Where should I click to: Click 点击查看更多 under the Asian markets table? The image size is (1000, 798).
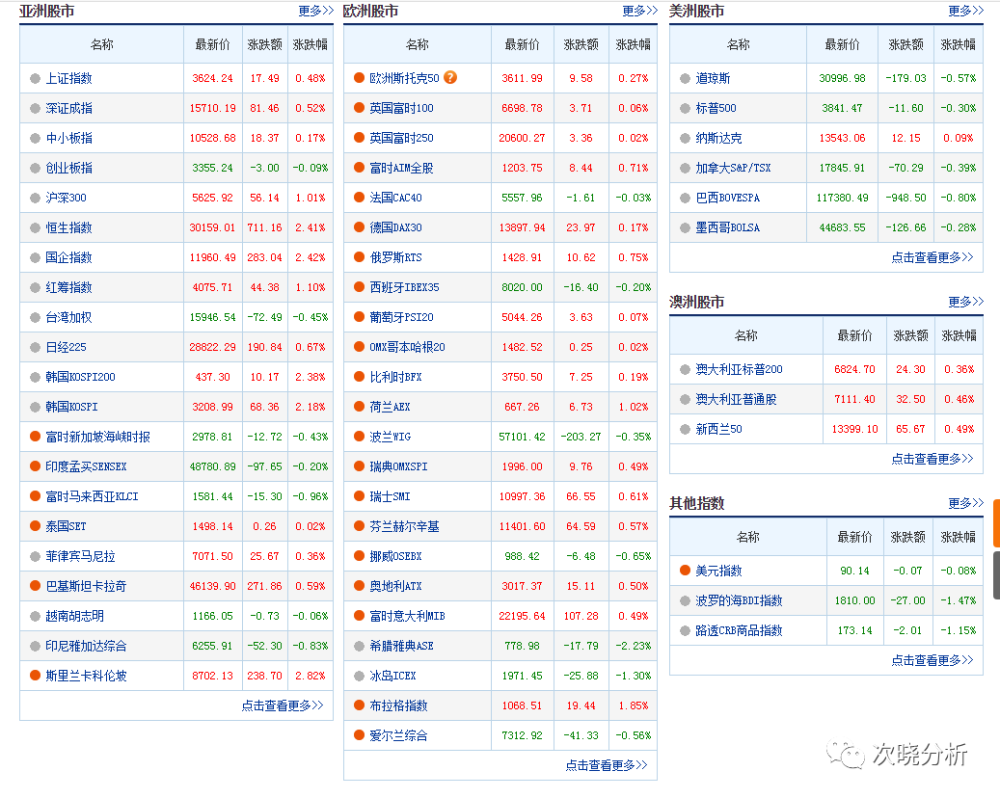point(282,706)
